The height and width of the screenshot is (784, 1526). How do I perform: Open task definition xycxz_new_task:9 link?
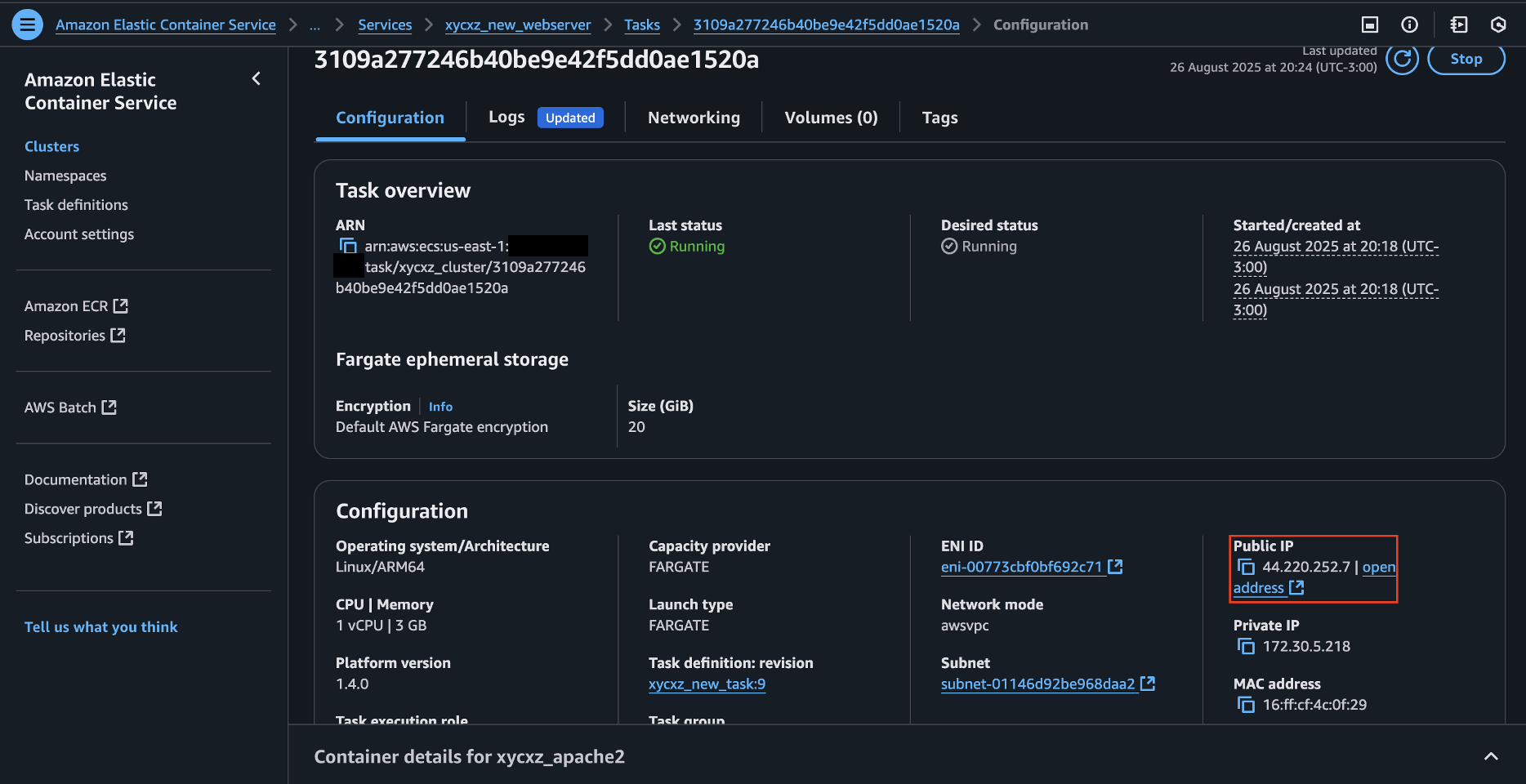click(x=707, y=684)
